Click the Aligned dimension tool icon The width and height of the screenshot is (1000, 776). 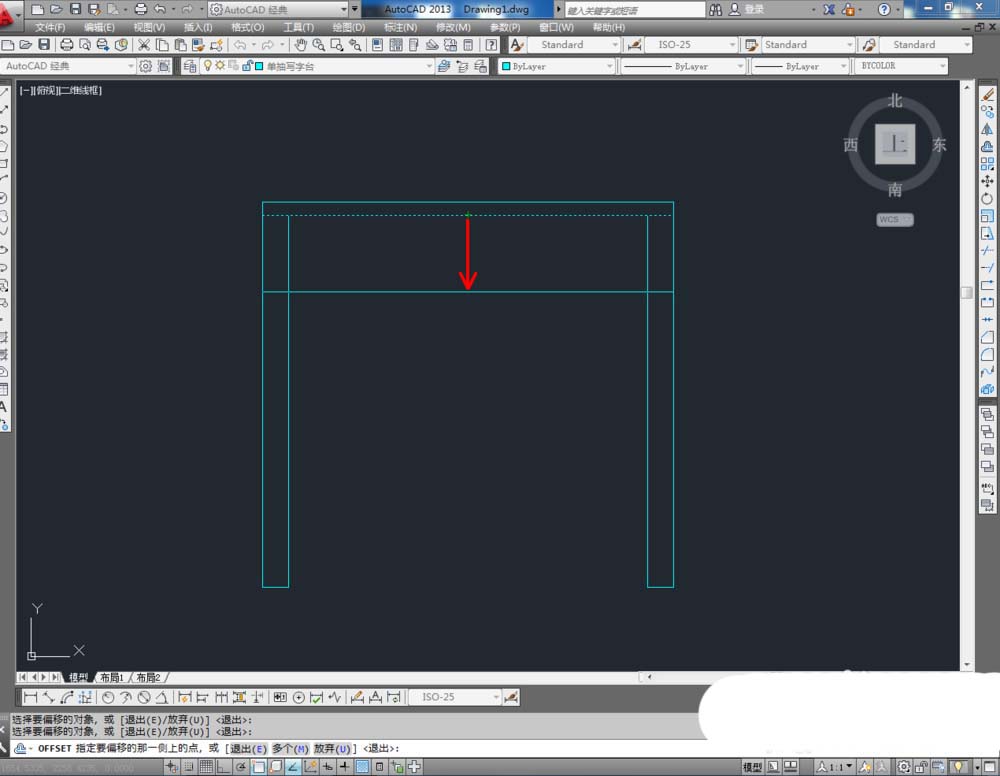click(x=48, y=697)
